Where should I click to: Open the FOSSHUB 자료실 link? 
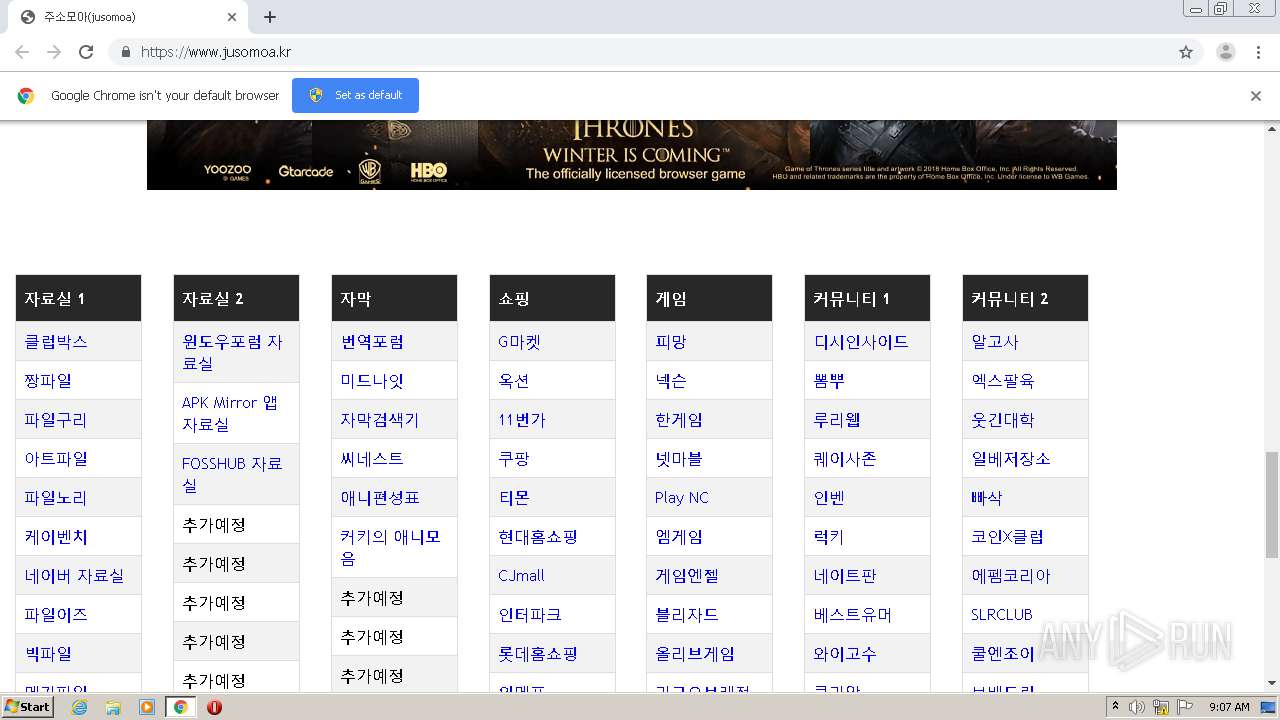point(232,474)
